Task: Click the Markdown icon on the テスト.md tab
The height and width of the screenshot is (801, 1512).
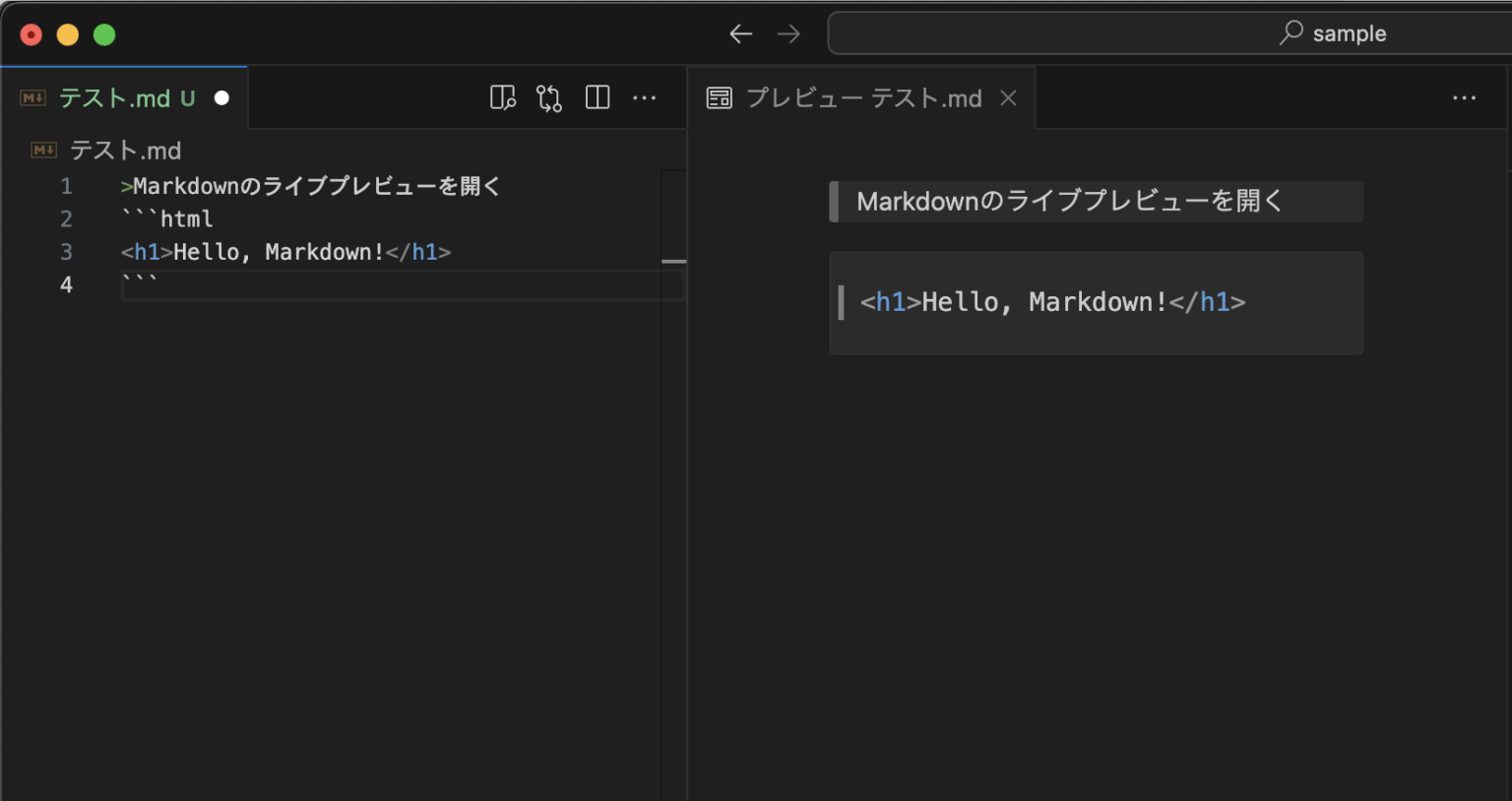Action: (x=32, y=97)
